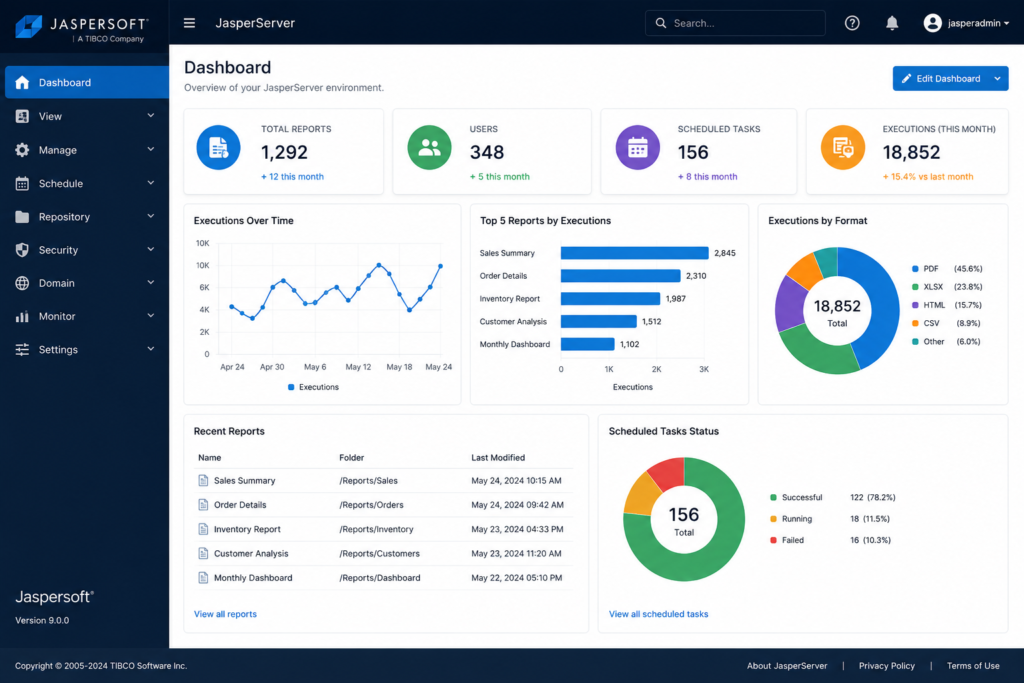Image resolution: width=1024 pixels, height=683 pixels.
Task: Expand the Security menu chevron
Action: [151, 249]
